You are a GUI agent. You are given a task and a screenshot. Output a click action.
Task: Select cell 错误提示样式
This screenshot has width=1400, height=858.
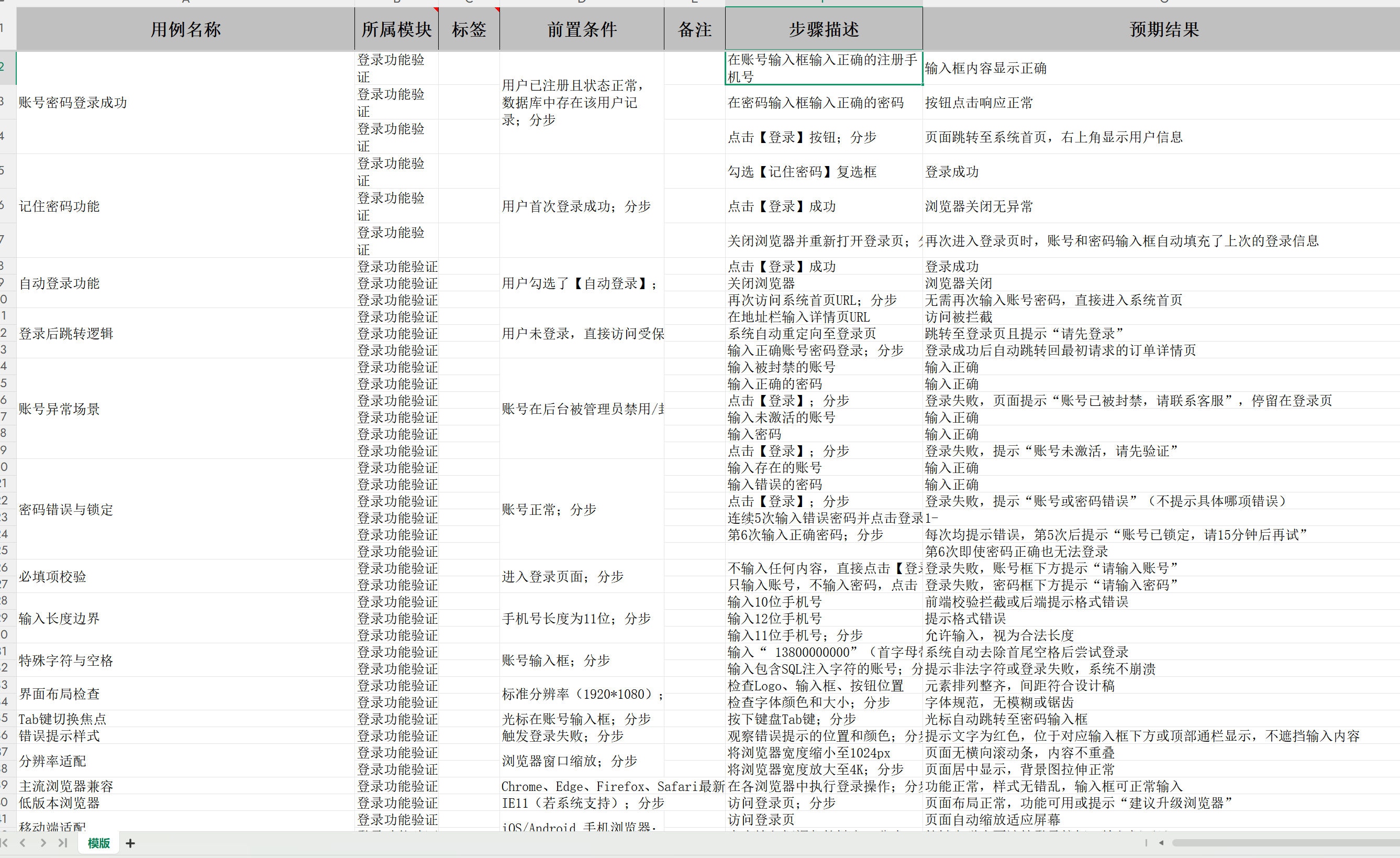(185, 736)
